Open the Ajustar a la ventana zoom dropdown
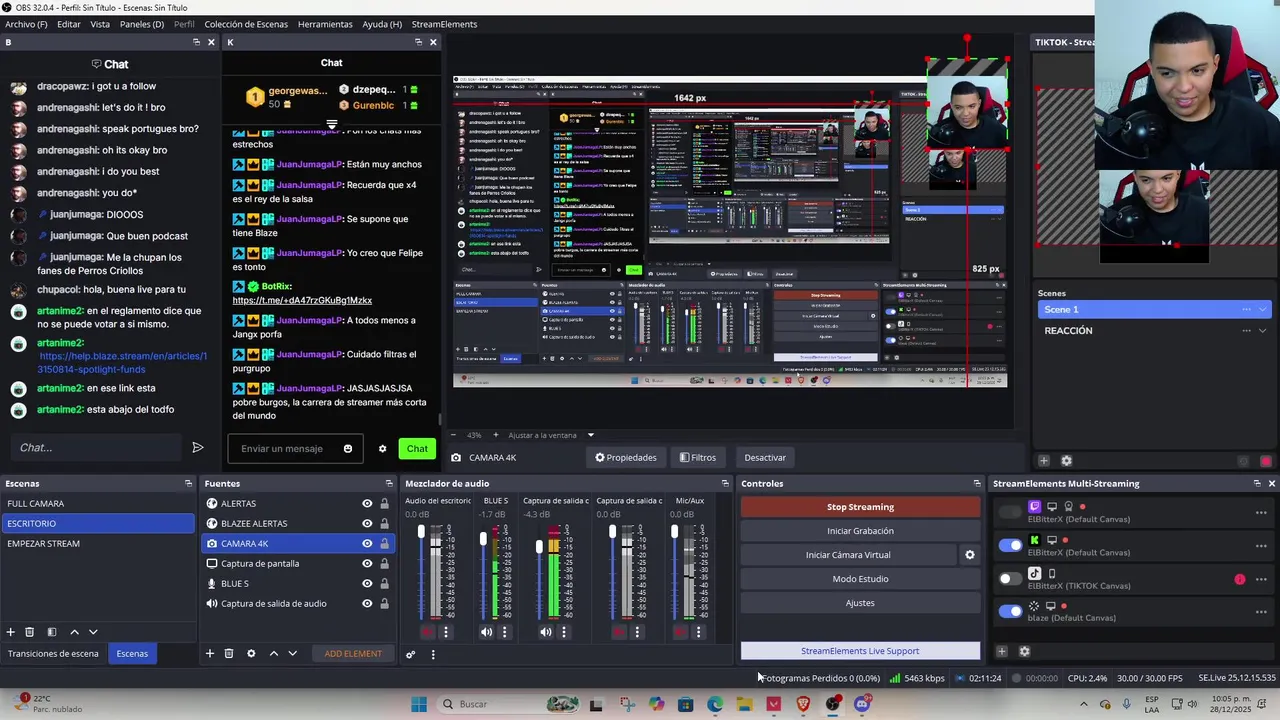 [x=590, y=435]
